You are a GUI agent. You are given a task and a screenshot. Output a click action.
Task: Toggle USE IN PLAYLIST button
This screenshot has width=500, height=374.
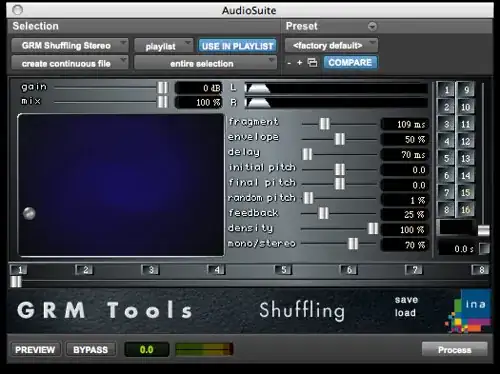pyautogui.click(x=237, y=46)
